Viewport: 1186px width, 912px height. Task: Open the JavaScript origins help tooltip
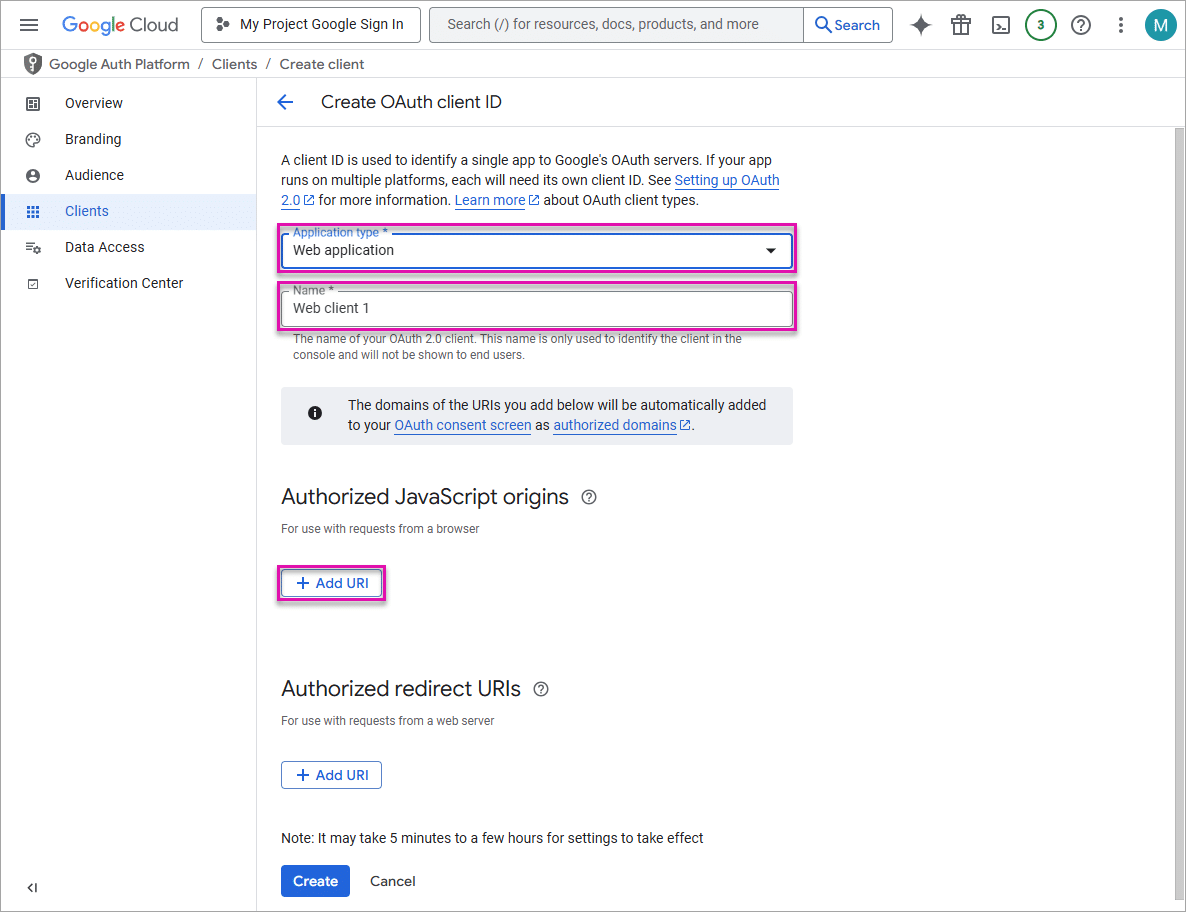pyautogui.click(x=588, y=497)
